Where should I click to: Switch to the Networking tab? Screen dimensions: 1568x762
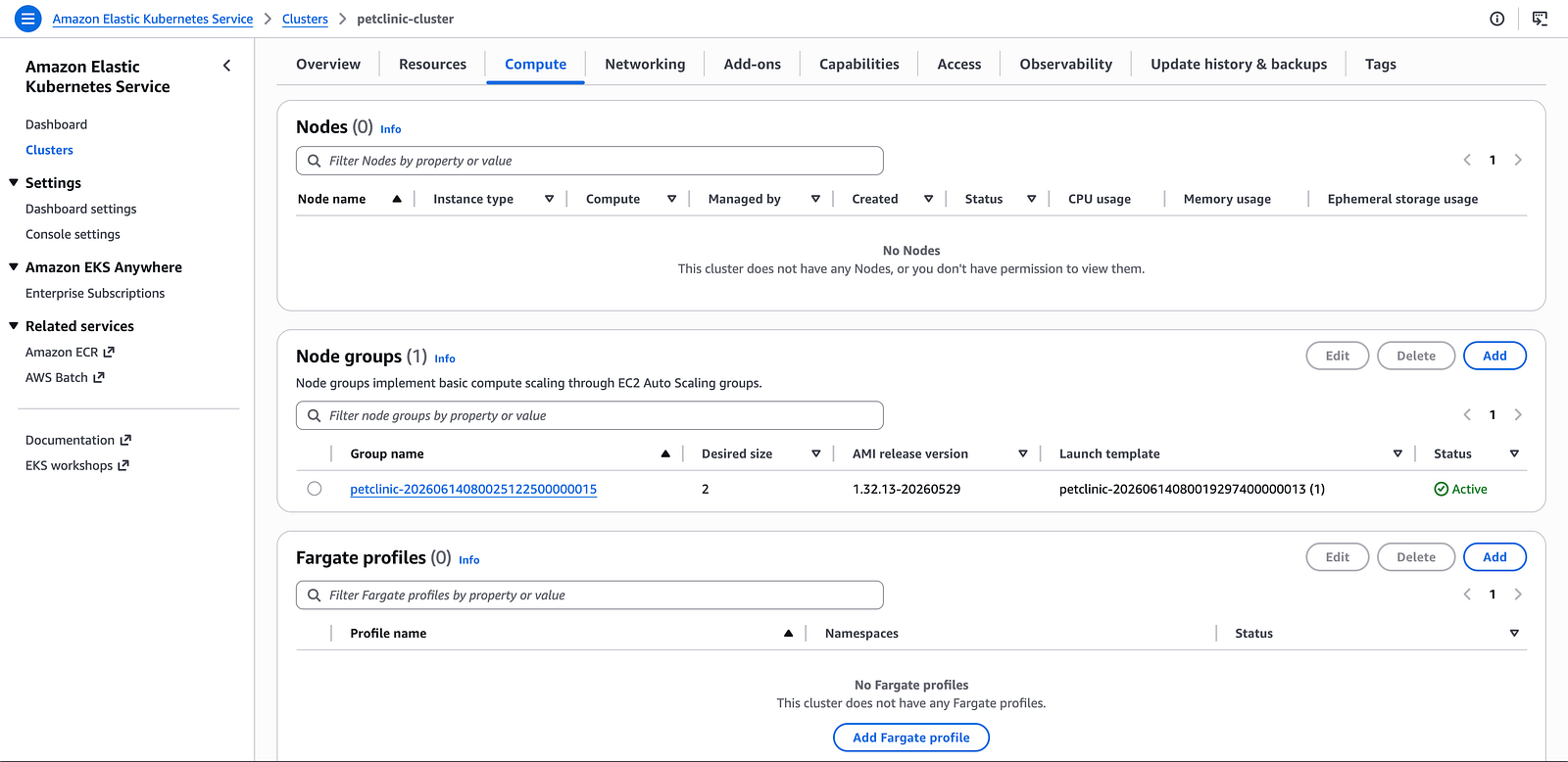point(645,64)
